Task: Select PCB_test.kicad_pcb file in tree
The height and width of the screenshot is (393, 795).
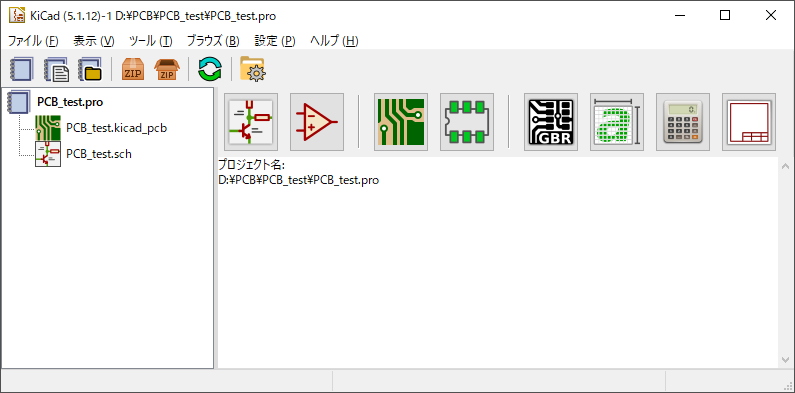Action: [117, 128]
